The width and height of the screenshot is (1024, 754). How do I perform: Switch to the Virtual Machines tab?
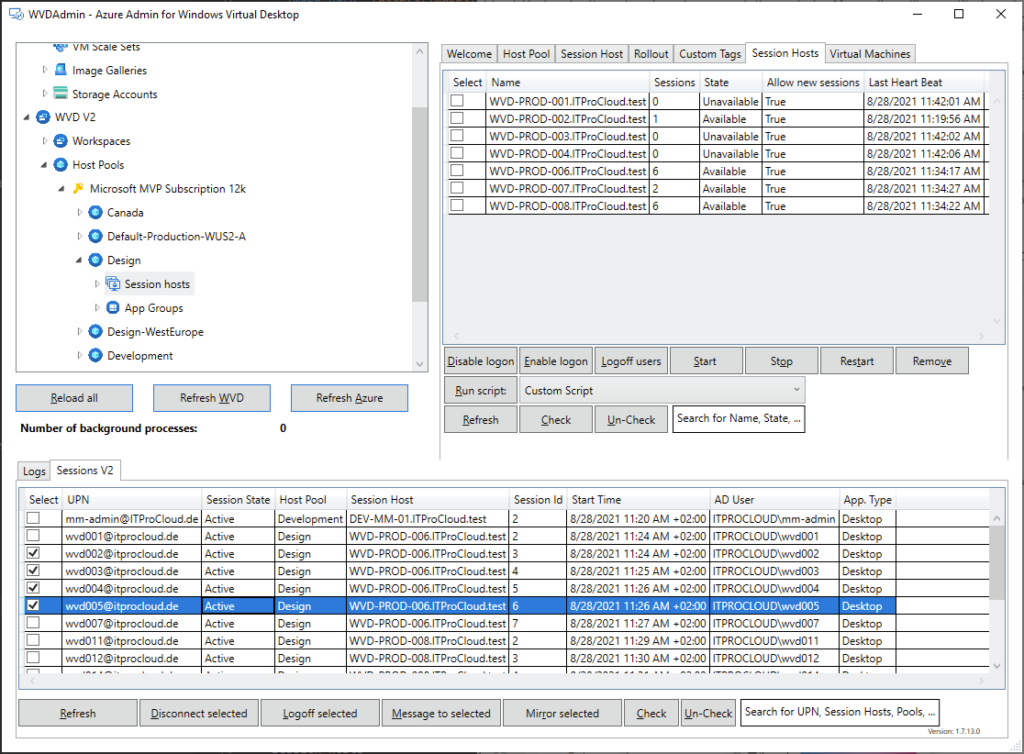[x=869, y=54]
